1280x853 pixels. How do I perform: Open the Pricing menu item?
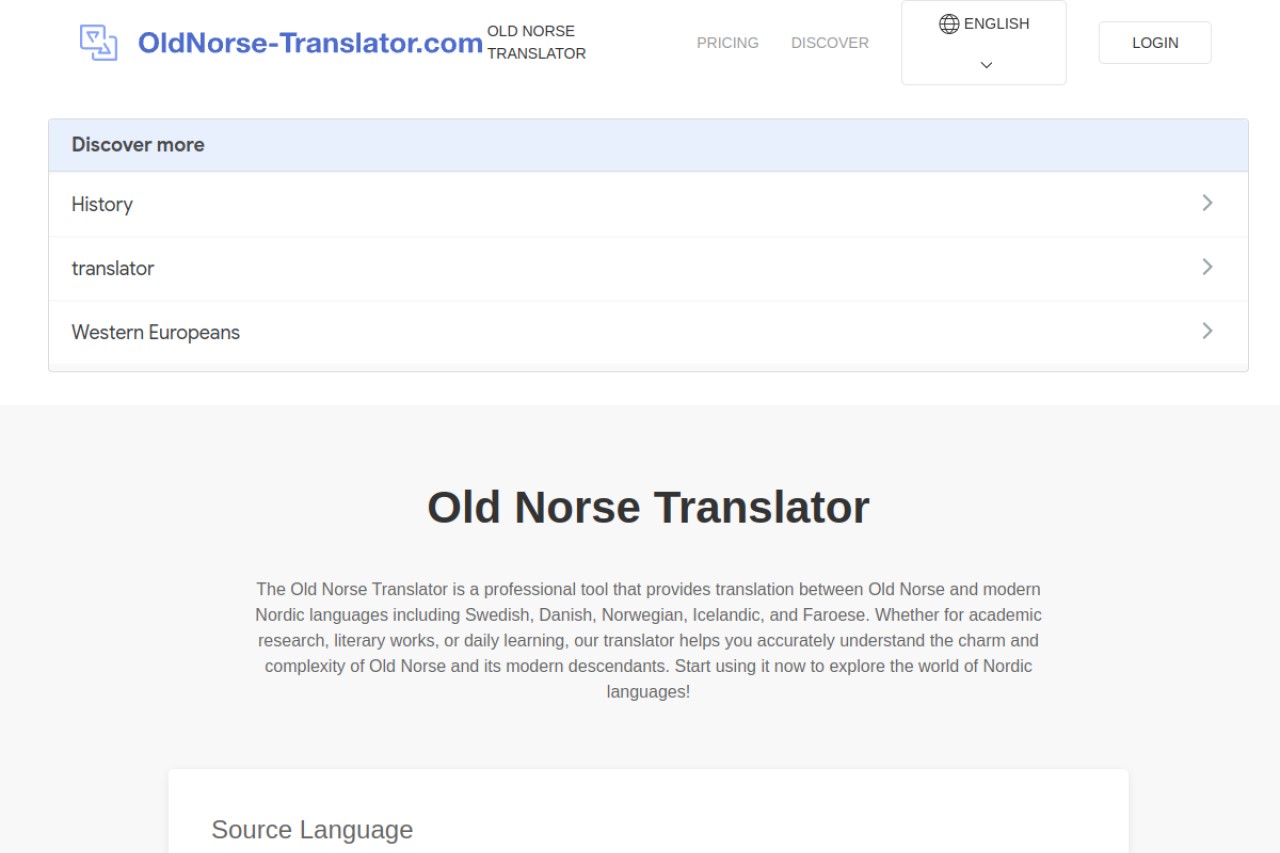pyautogui.click(x=728, y=43)
